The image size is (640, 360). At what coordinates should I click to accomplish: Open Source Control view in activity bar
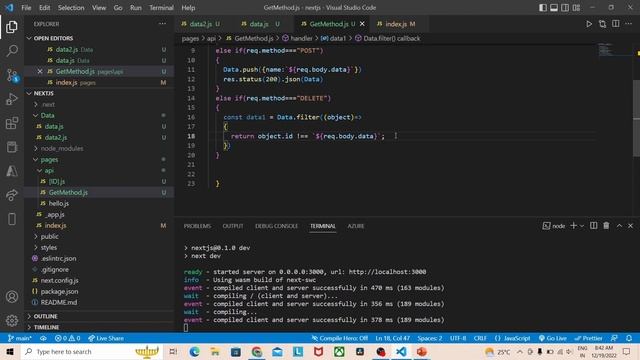[x=12, y=75]
